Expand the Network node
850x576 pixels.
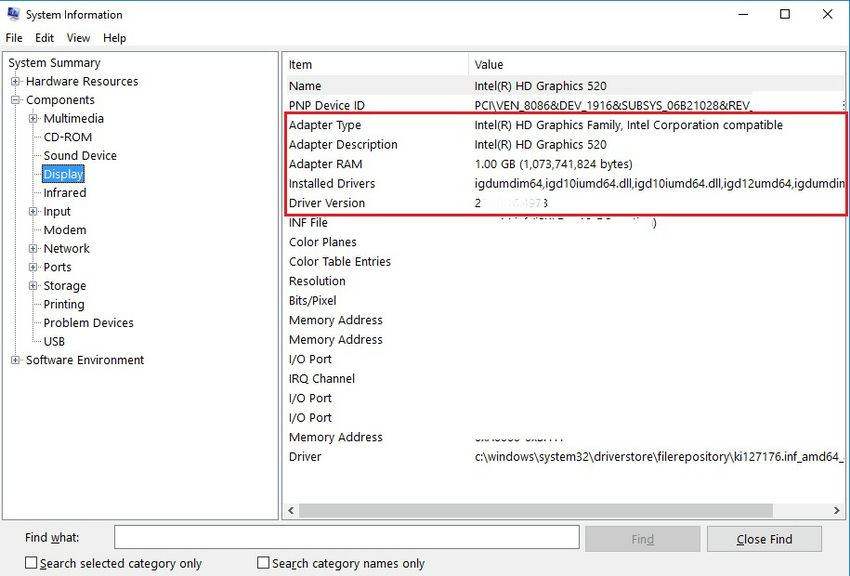click(x=32, y=248)
